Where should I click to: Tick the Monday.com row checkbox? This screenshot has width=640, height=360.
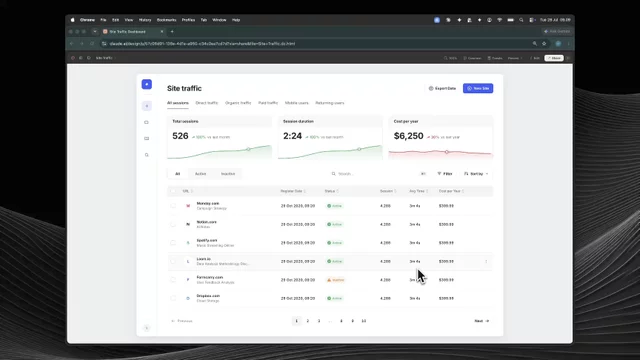tap(173, 206)
